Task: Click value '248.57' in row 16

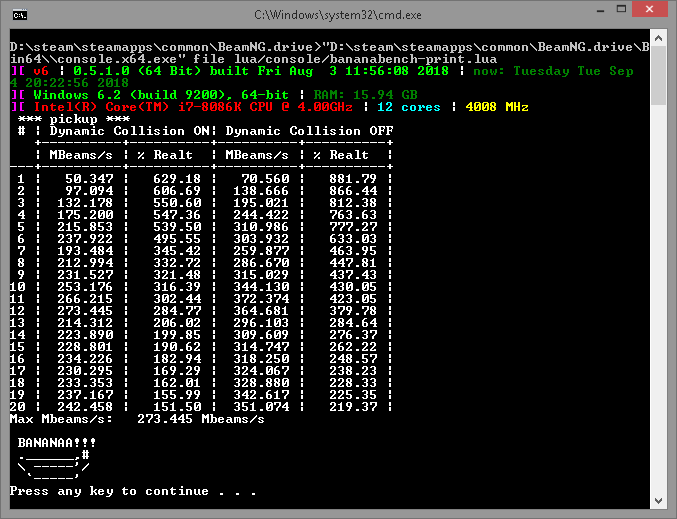Action: [x=353, y=359]
